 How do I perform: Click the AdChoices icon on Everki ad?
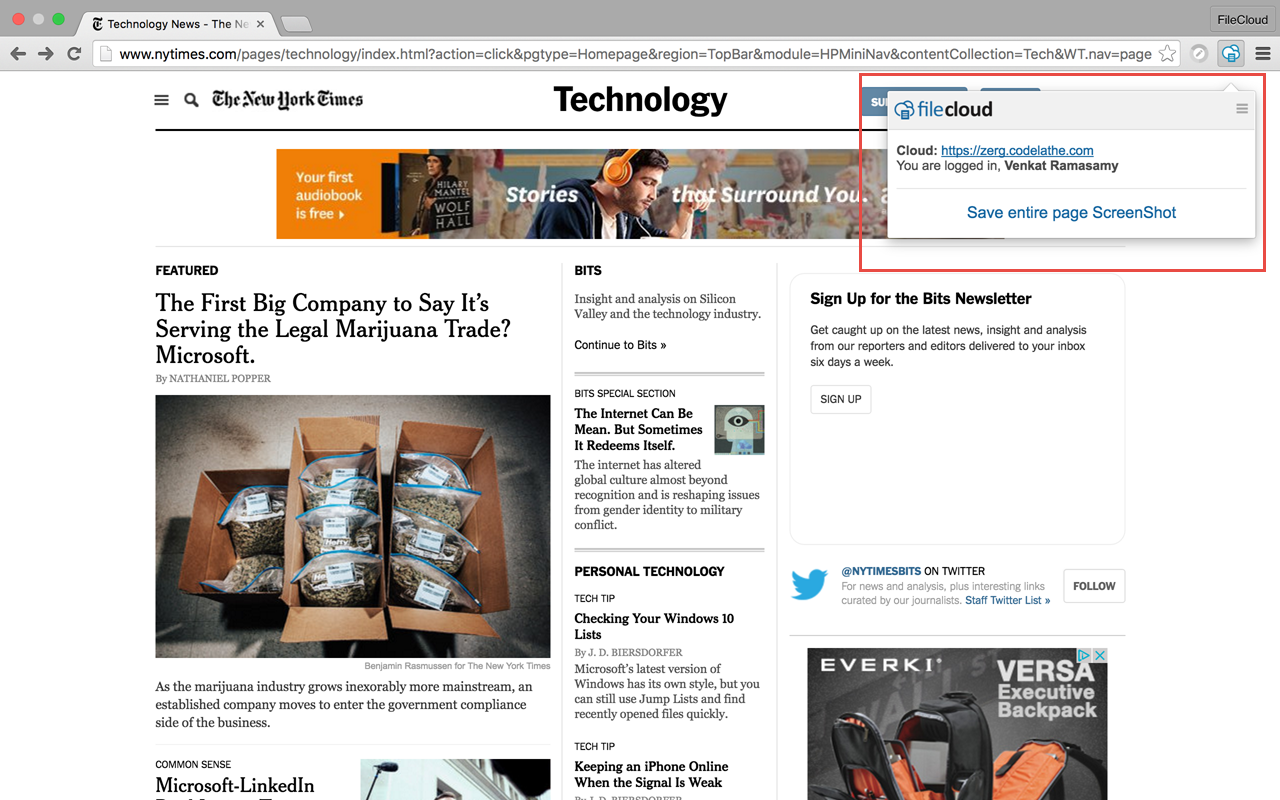[x=1083, y=655]
